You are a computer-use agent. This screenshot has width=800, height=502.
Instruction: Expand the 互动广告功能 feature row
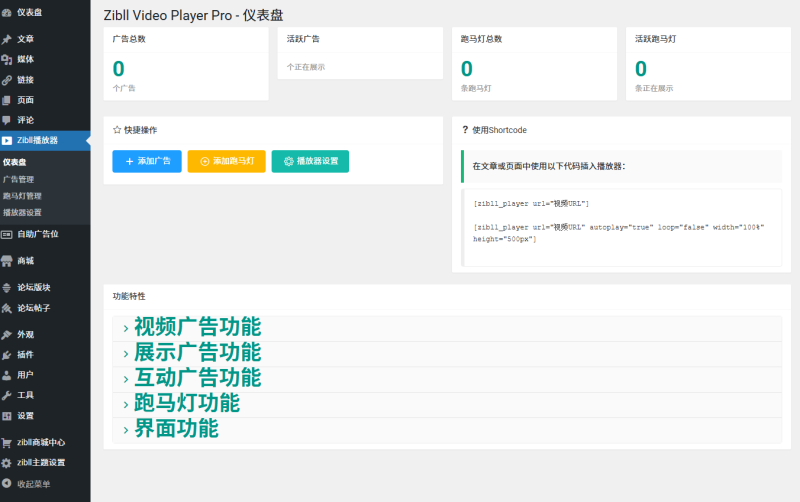tap(447, 380)
